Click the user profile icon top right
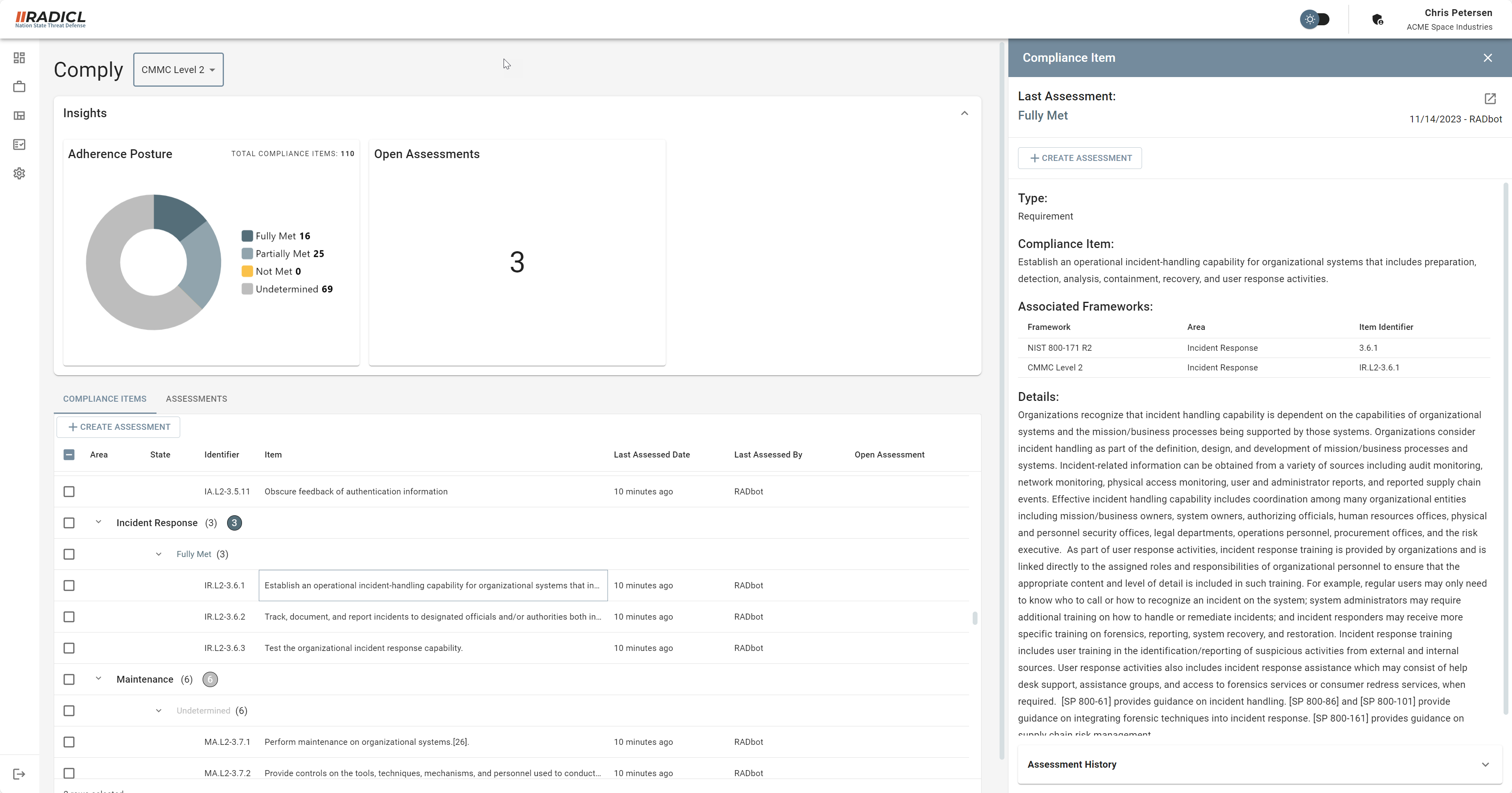 point(1378,19)
